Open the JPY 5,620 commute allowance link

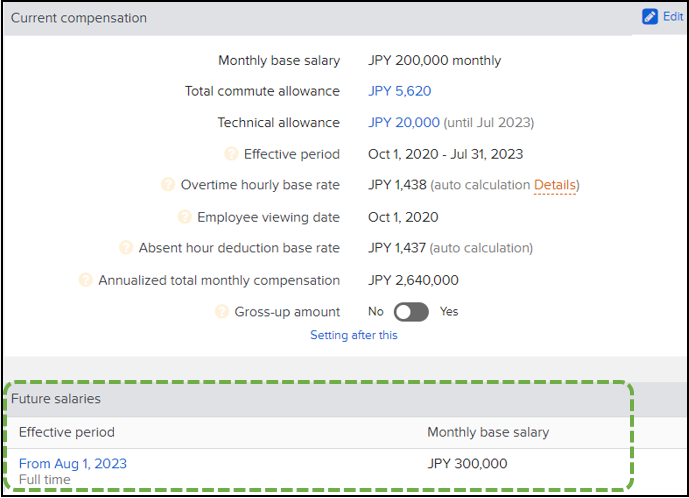click(x=399, y=91)
